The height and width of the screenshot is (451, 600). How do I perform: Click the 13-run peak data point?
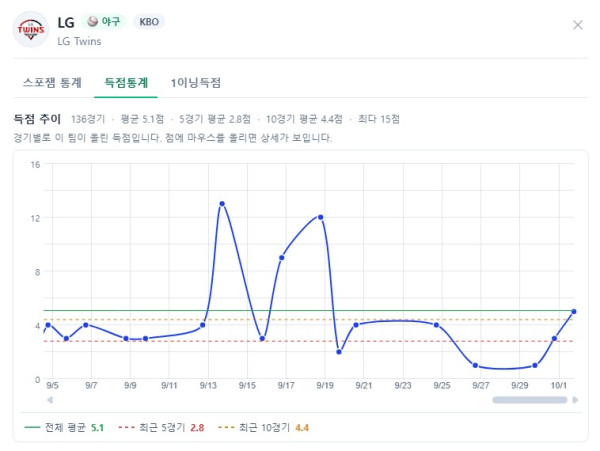coord(222,204)
